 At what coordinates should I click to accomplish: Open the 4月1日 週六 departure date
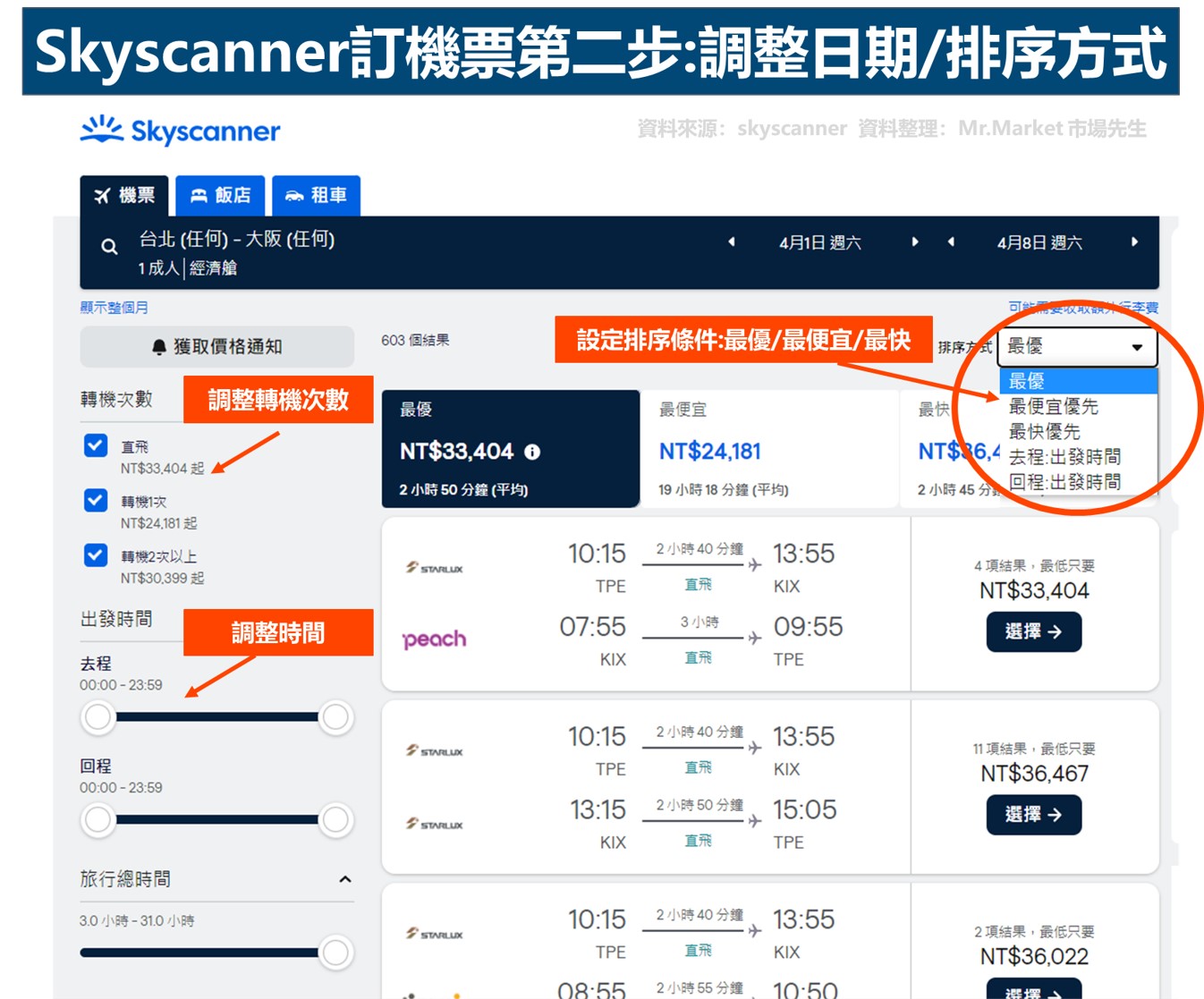[820, 242]
